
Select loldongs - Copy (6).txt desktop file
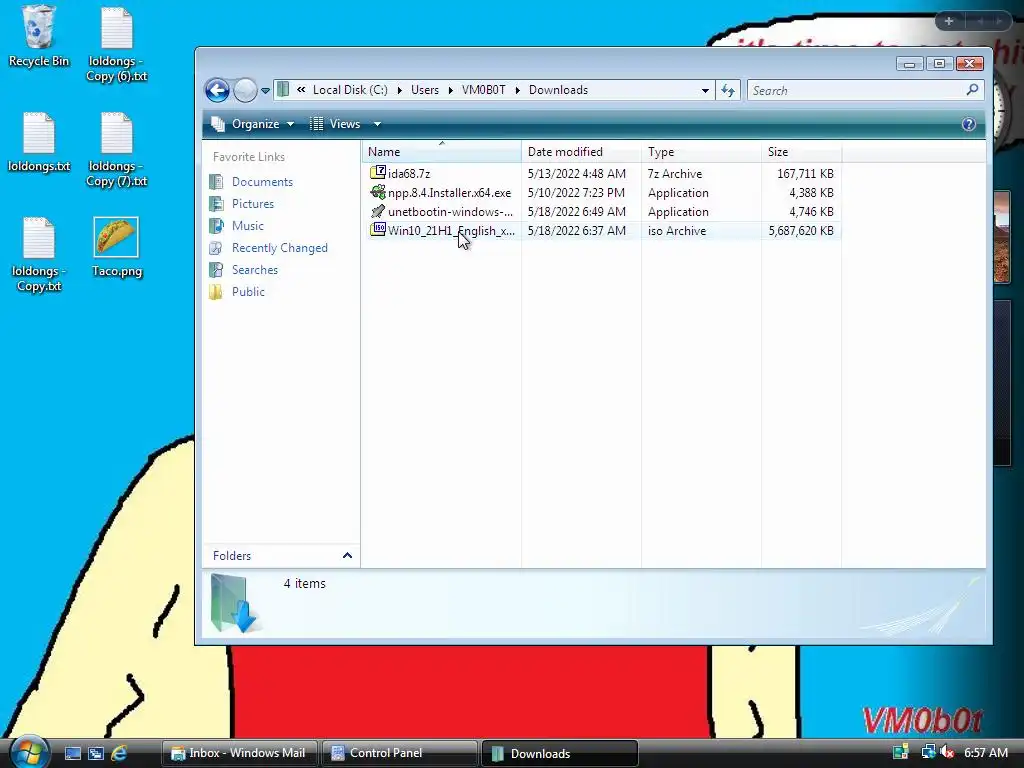coord(117,44)
